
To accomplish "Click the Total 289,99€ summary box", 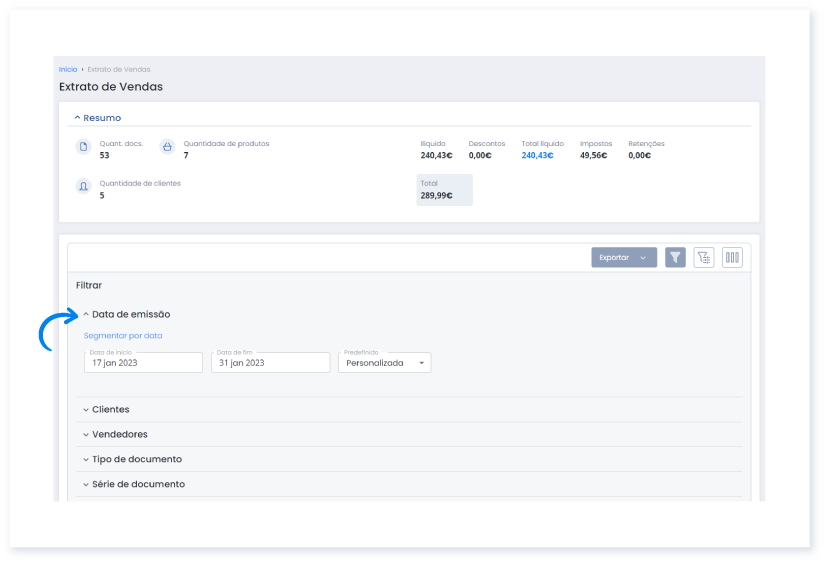I will coord(444,190).
